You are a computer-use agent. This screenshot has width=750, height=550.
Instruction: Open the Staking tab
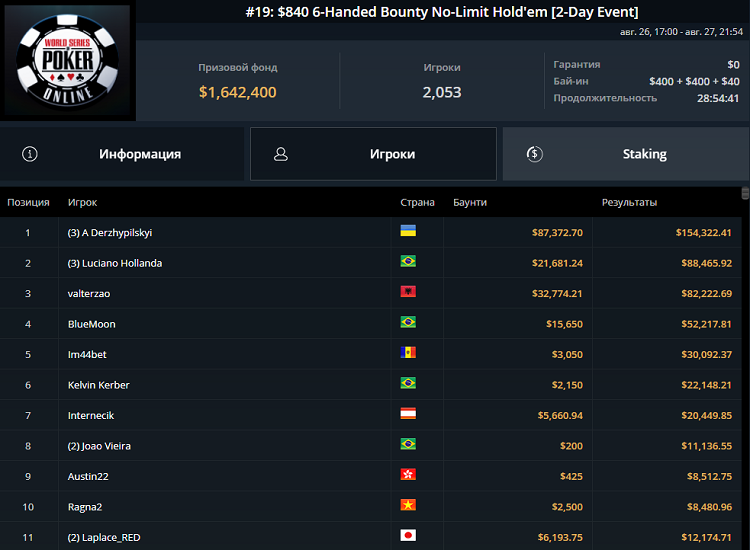[644, 154]
